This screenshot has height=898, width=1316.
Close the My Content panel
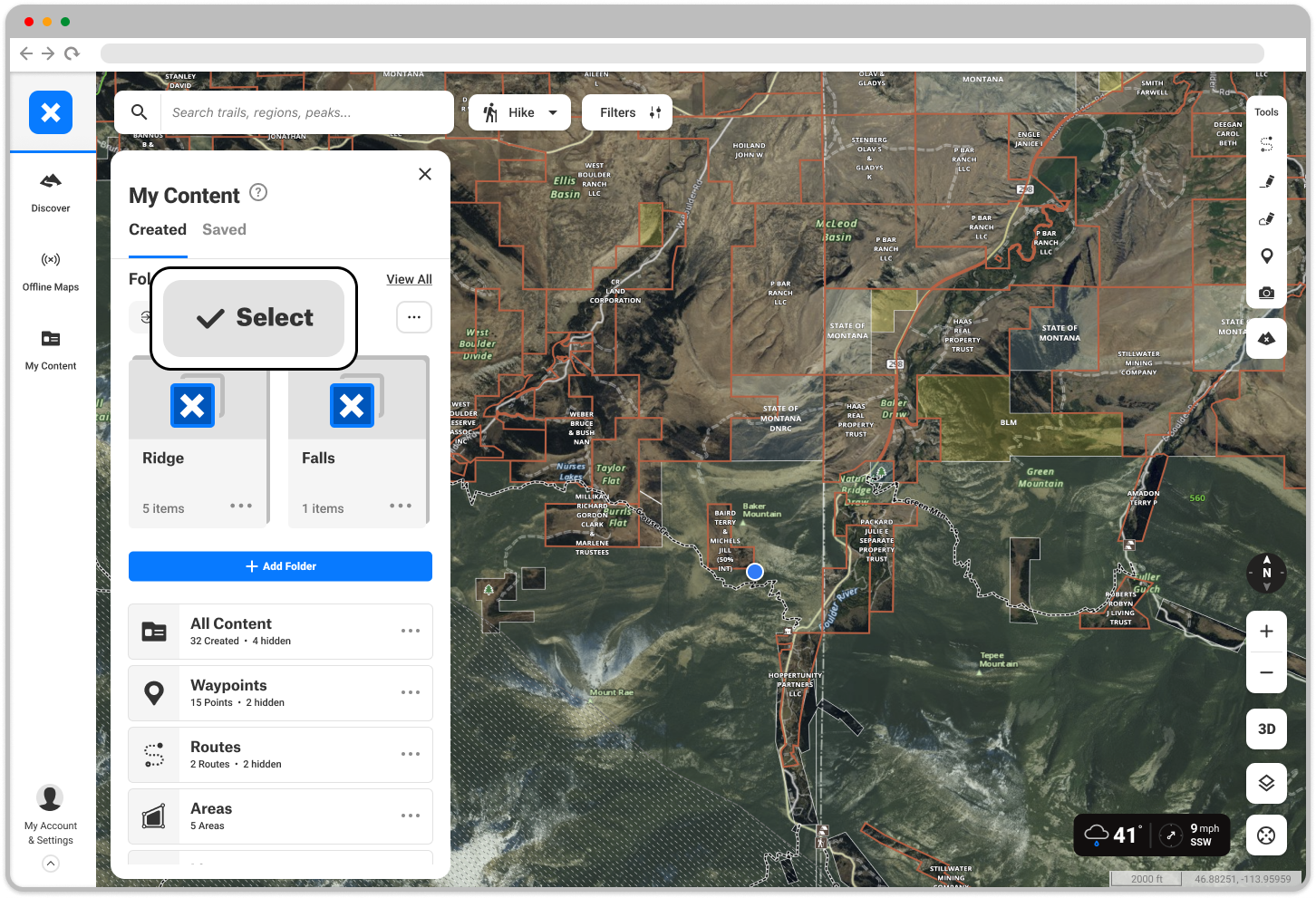pyautogui.click(x=425, y=174)
